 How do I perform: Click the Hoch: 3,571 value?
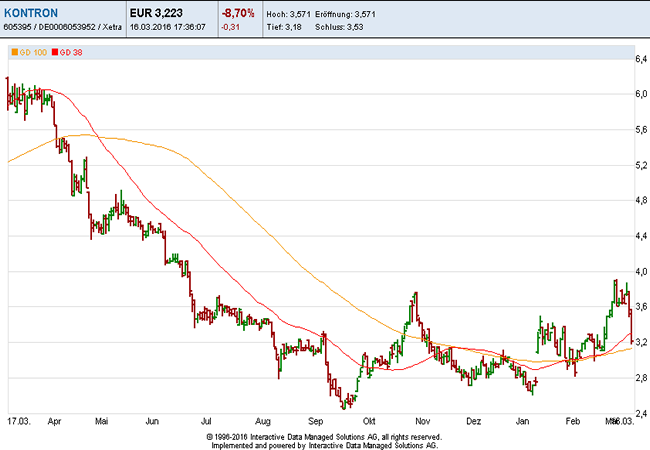point(288,14)
